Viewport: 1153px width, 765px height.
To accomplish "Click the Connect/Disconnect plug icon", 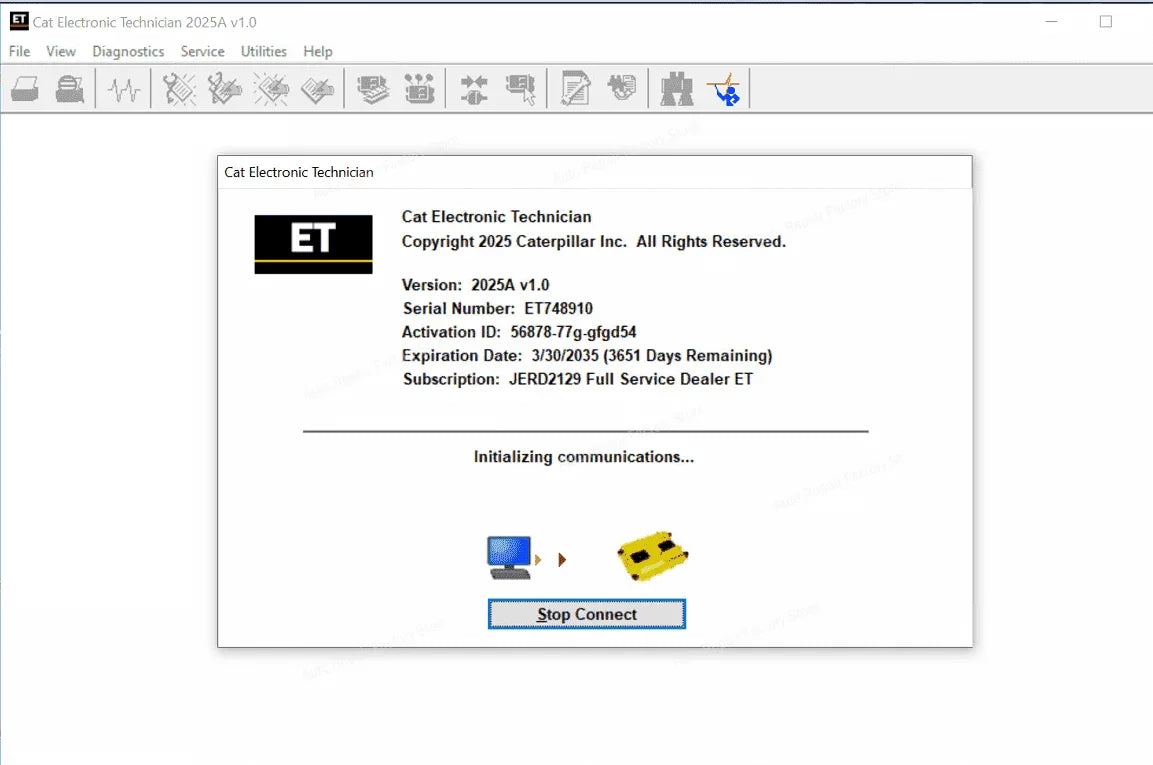I will (473, 88).
